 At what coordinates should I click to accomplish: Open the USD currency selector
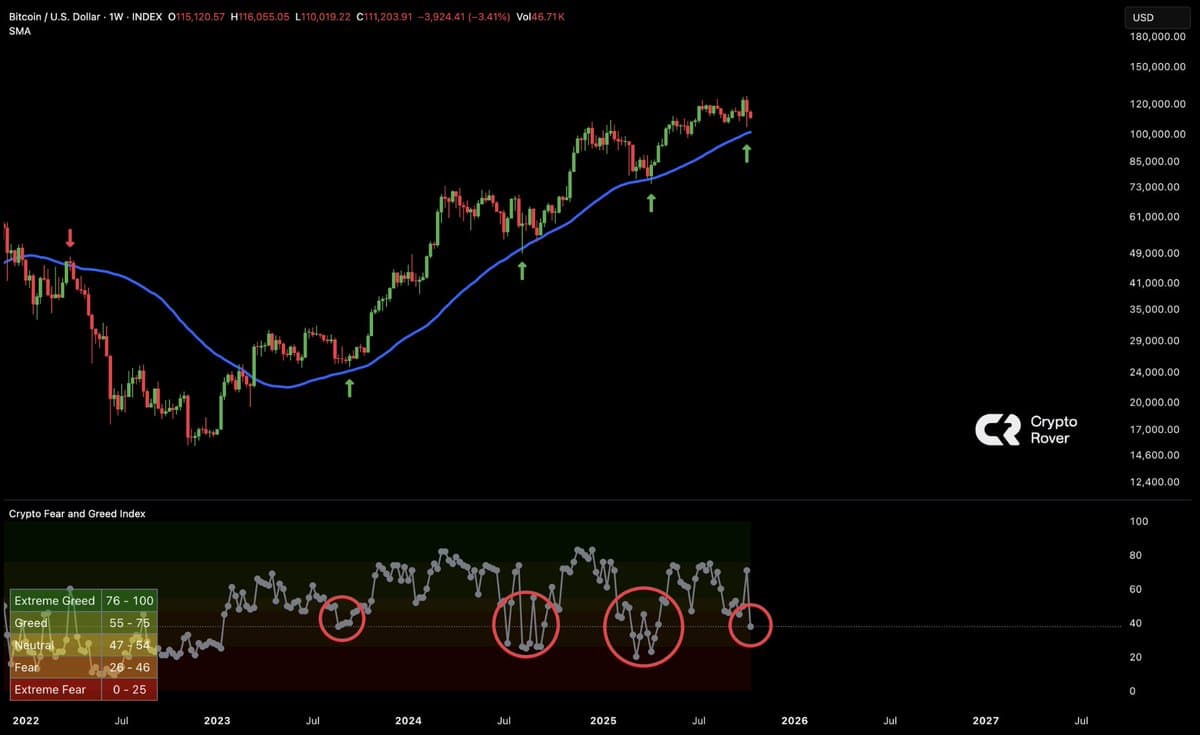[x=1155, y=16]
